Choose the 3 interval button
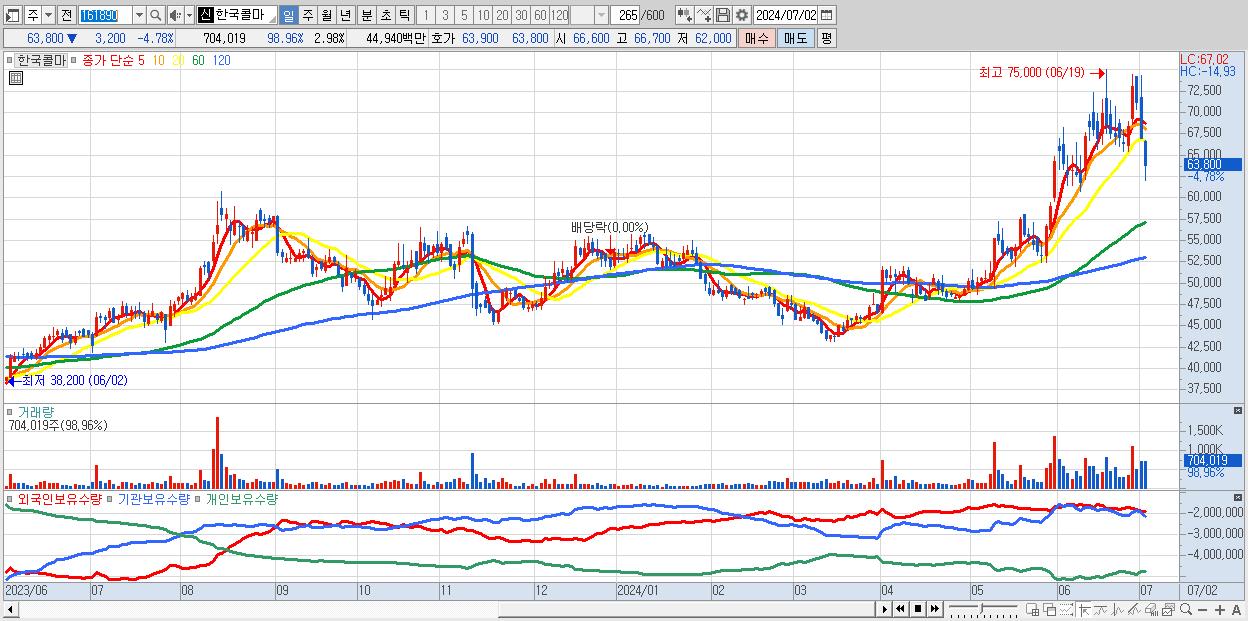Viewport: 1248px width, 621px height. point(445,15)
